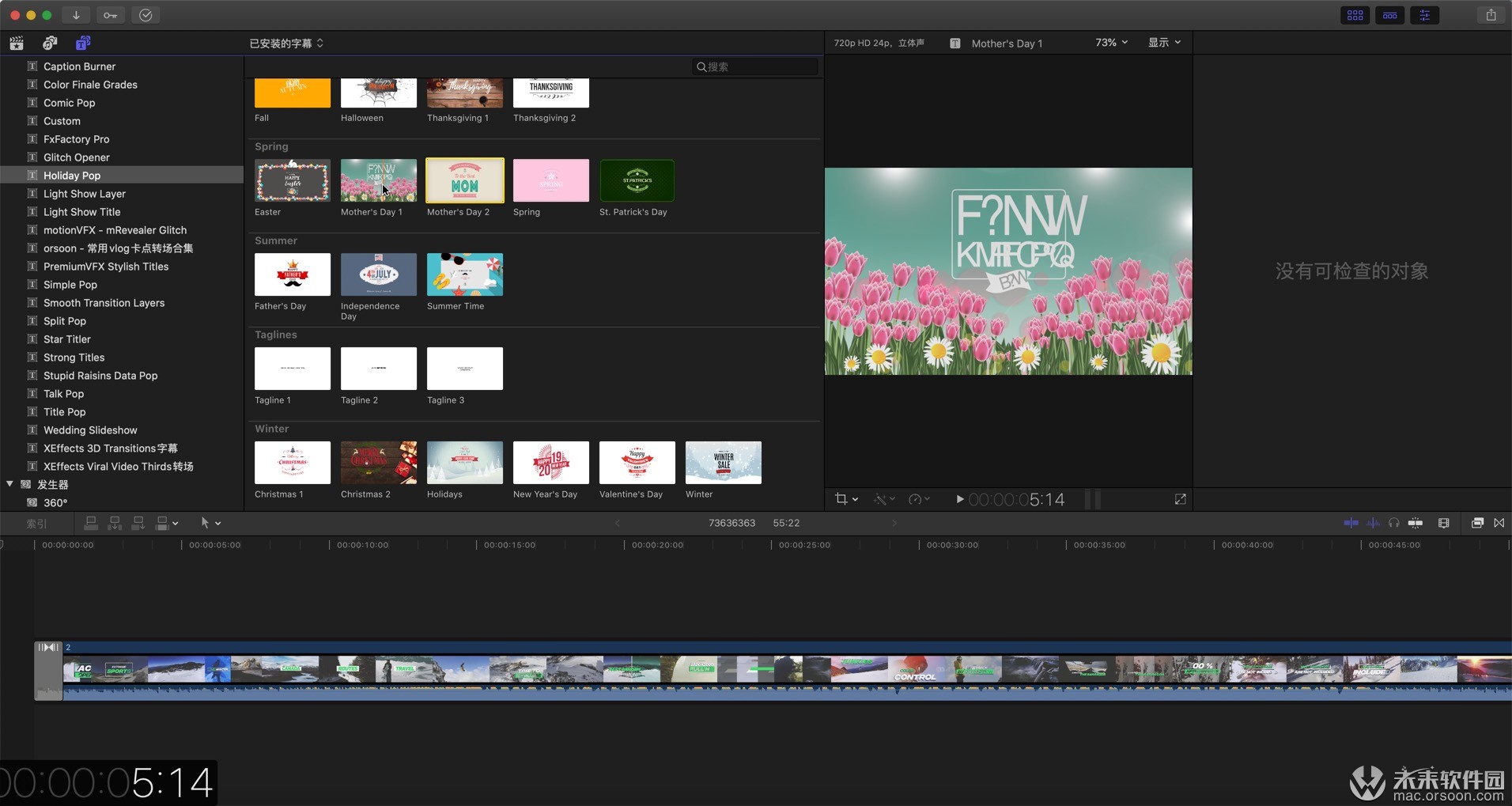Click the titles search field
This screenshot has height=806, width=1512.
click(x=755, y=66)
